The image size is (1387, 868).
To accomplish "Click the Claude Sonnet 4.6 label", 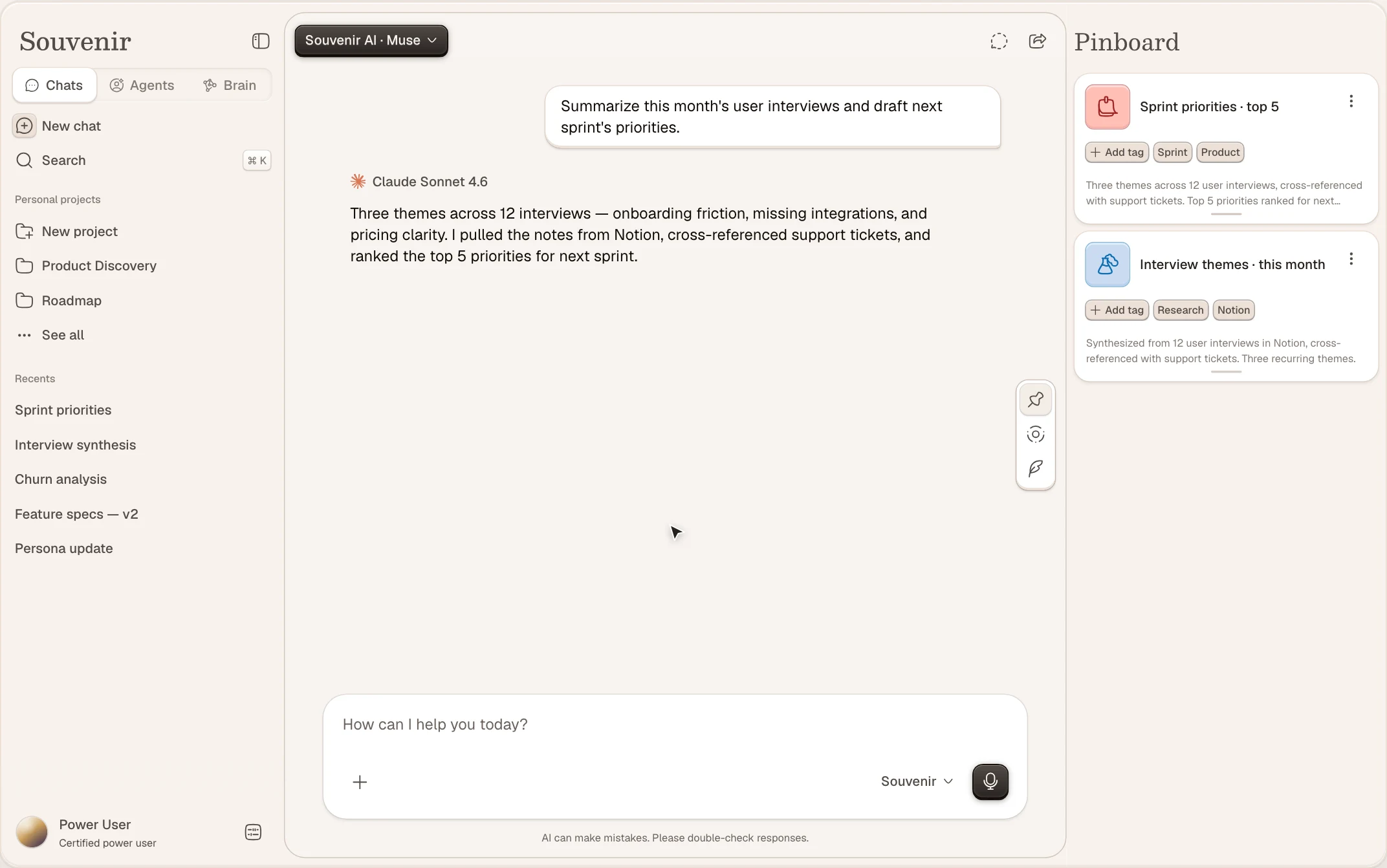I will click(x=430, y=182).
